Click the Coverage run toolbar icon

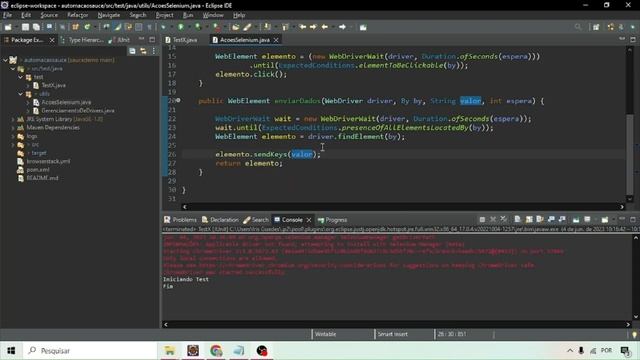[x=198, y=27]
